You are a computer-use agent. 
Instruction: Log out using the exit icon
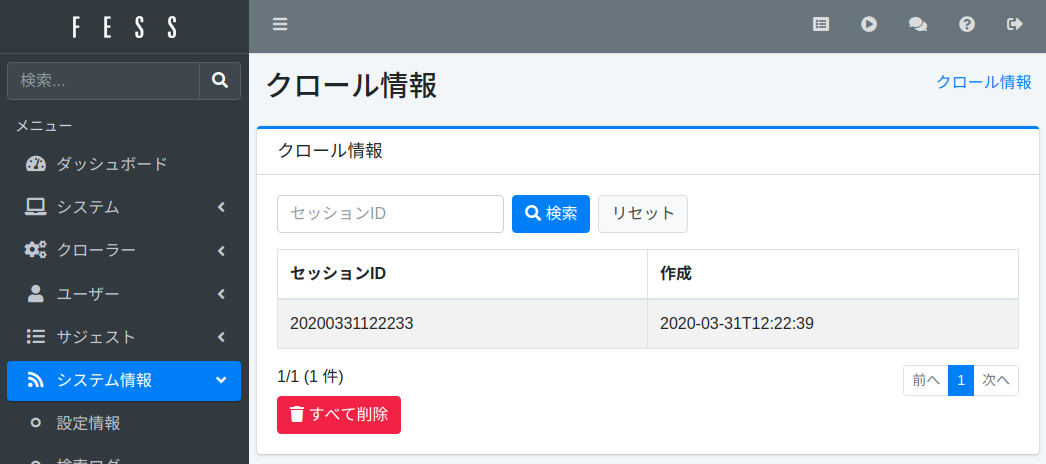coord(1015,25)
